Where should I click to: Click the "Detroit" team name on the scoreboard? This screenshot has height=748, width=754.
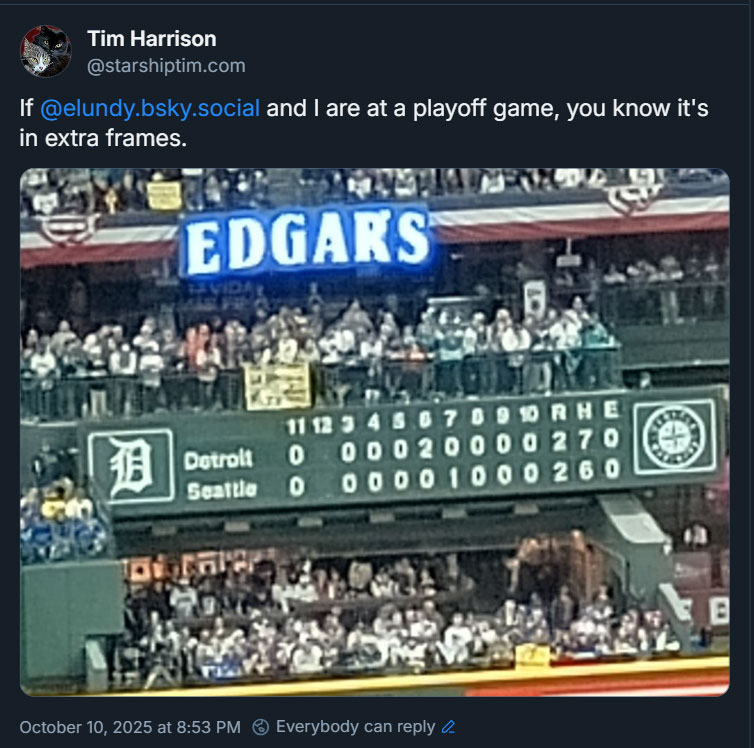(x=218, y=460)
